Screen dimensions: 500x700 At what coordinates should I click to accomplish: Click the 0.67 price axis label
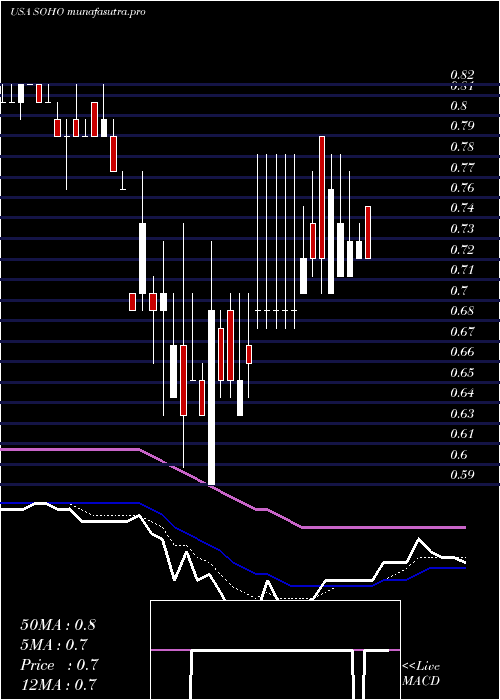pyautogui.click(x=462, y=332)
